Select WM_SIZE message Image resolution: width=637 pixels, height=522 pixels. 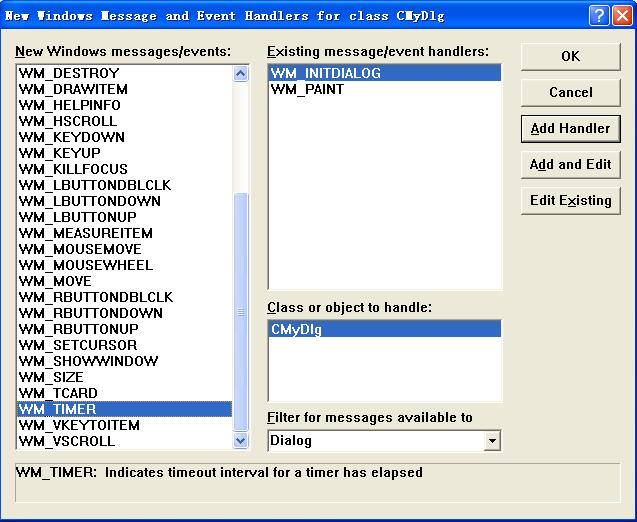[x=125, y=377]
